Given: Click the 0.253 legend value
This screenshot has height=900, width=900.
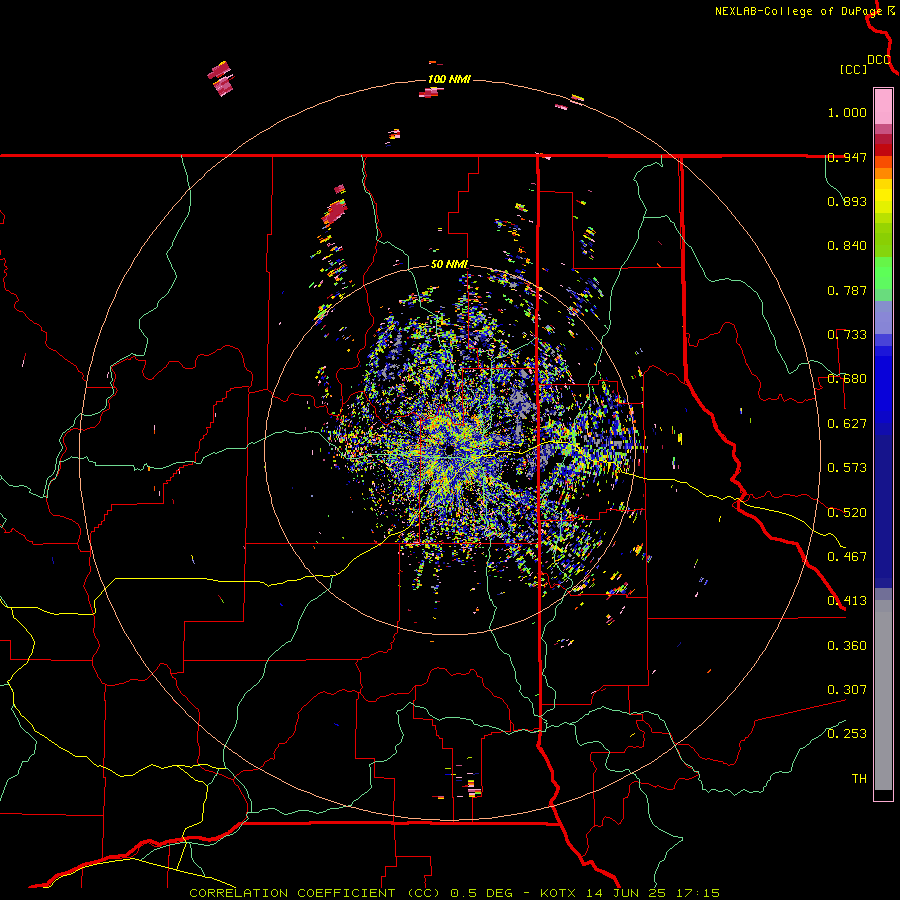Looking at the screenshot, I should pos(847,734).
